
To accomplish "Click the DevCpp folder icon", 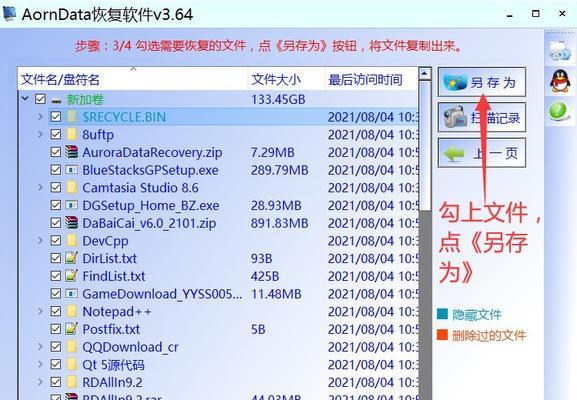I will coord(72,240).
